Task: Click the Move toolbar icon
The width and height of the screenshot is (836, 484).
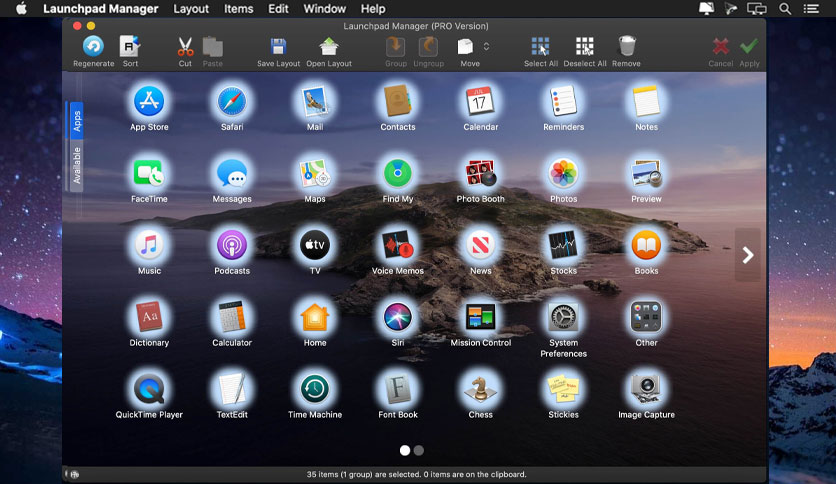Action: click(x=465, y=47)
